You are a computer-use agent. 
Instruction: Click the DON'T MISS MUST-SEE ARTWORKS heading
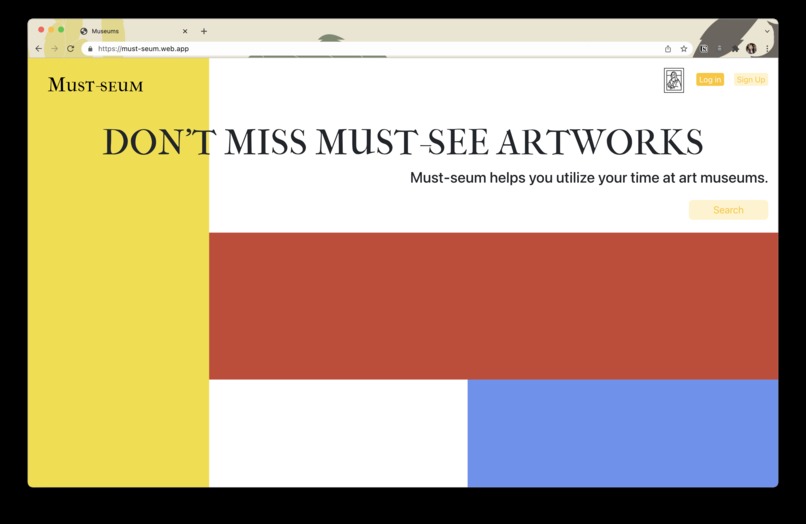pos(403,142)
